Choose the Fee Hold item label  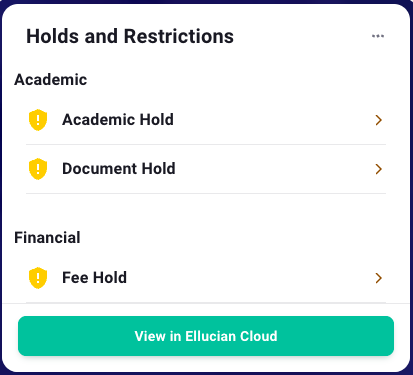coord(94,278)
